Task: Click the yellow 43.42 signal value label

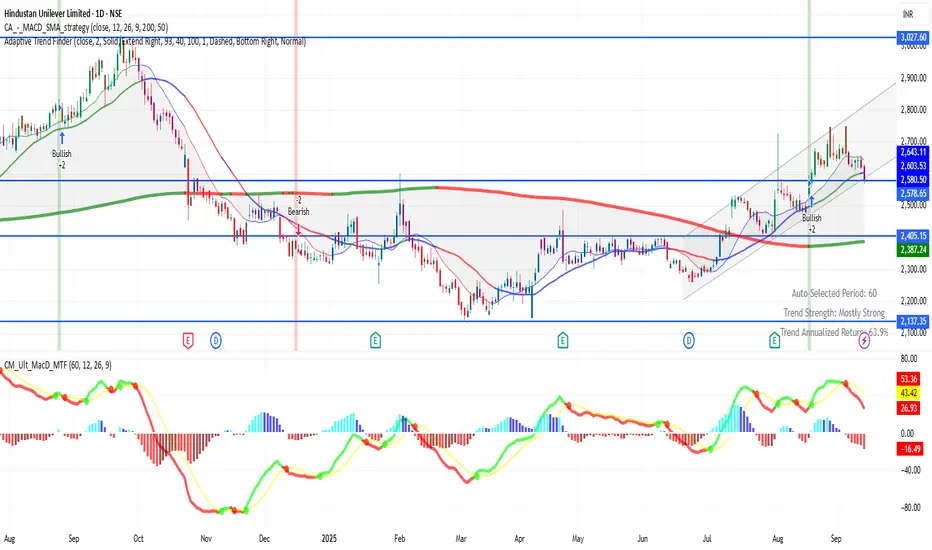Action: pyautogui.click(x=909, y=393)
